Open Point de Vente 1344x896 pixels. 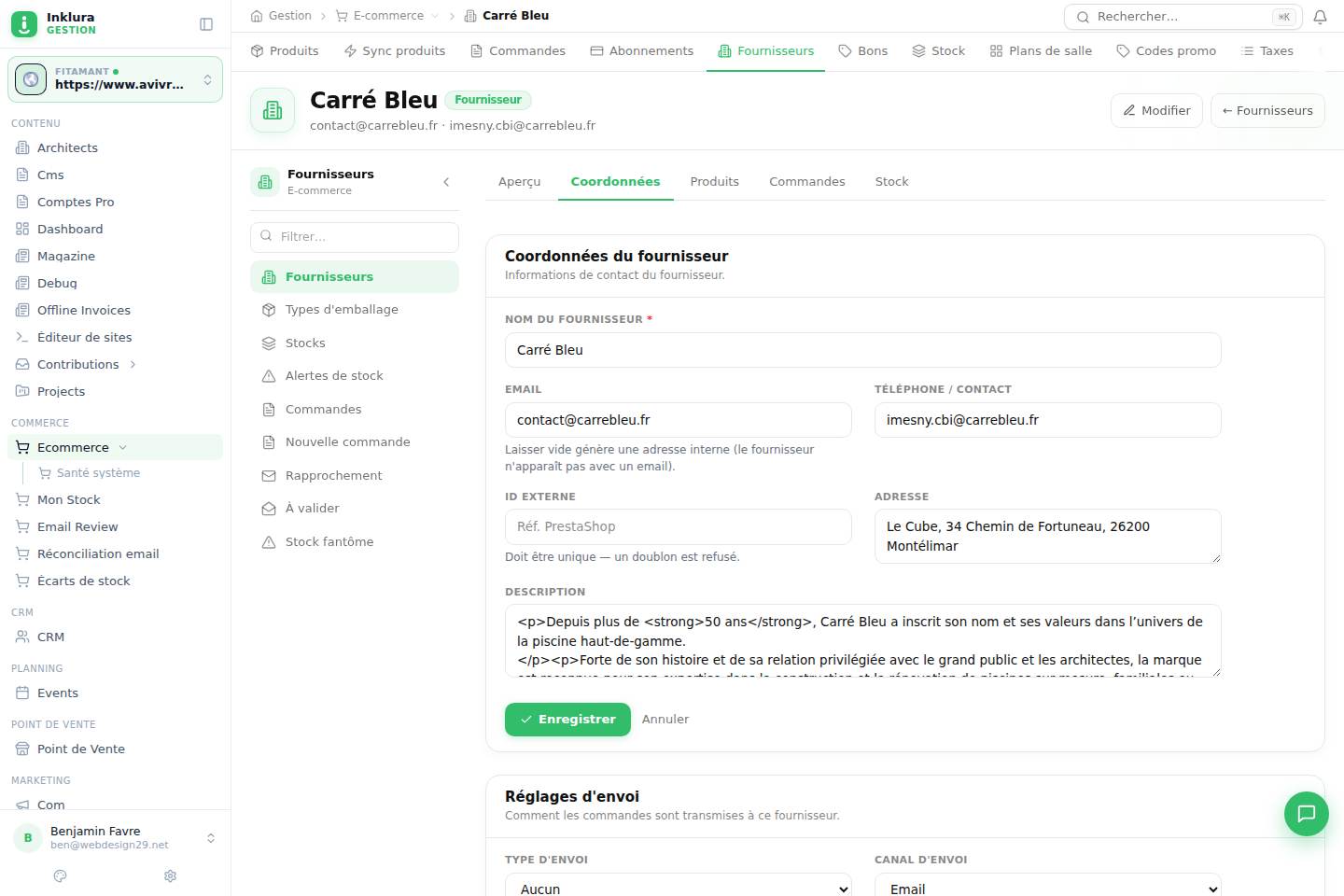click(x=115, y=749)
